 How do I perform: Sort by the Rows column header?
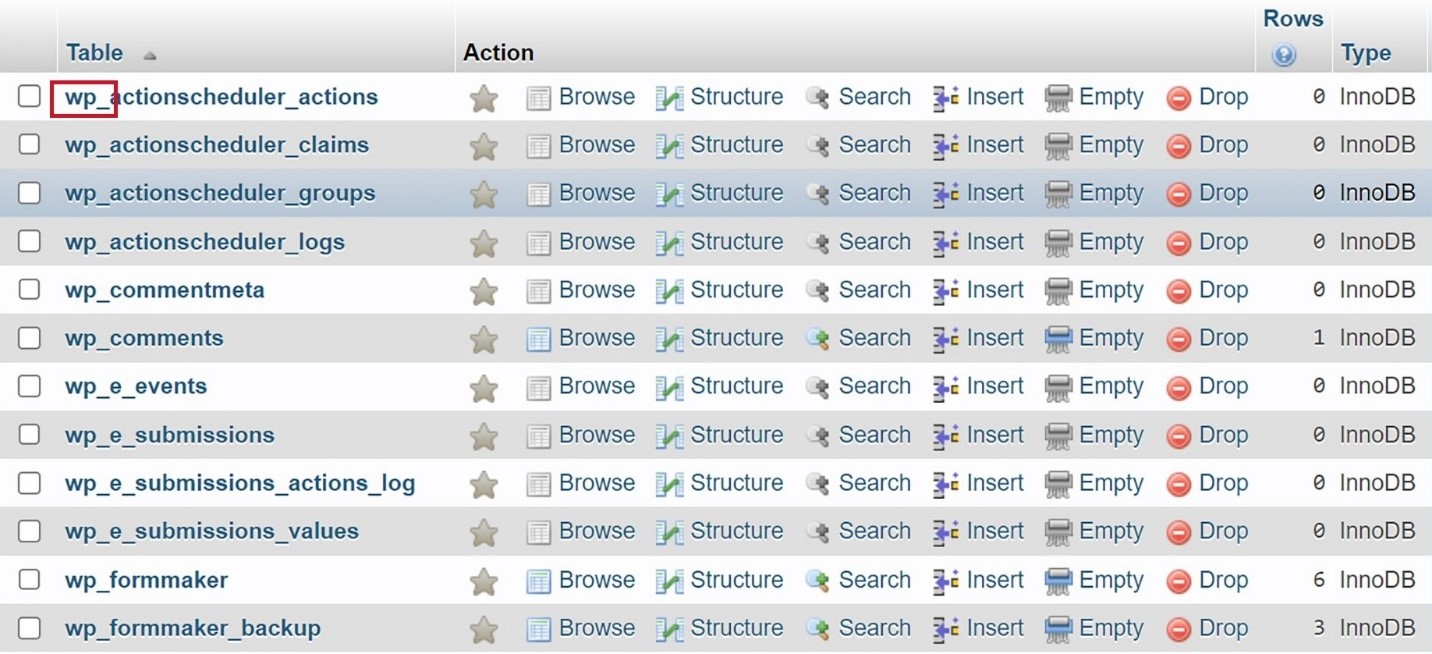tap(1293, 18)
